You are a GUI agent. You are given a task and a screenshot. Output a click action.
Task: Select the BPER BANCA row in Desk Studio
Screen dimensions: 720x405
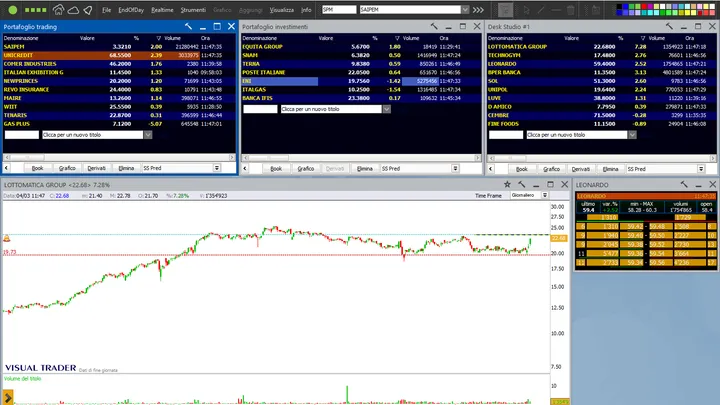(x=602, y=72)
